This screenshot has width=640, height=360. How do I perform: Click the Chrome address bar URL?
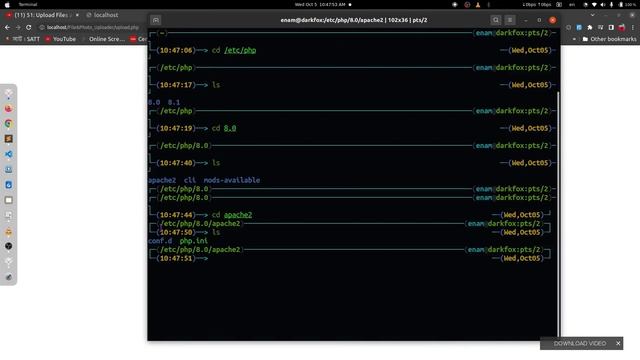tap(93, 27)
